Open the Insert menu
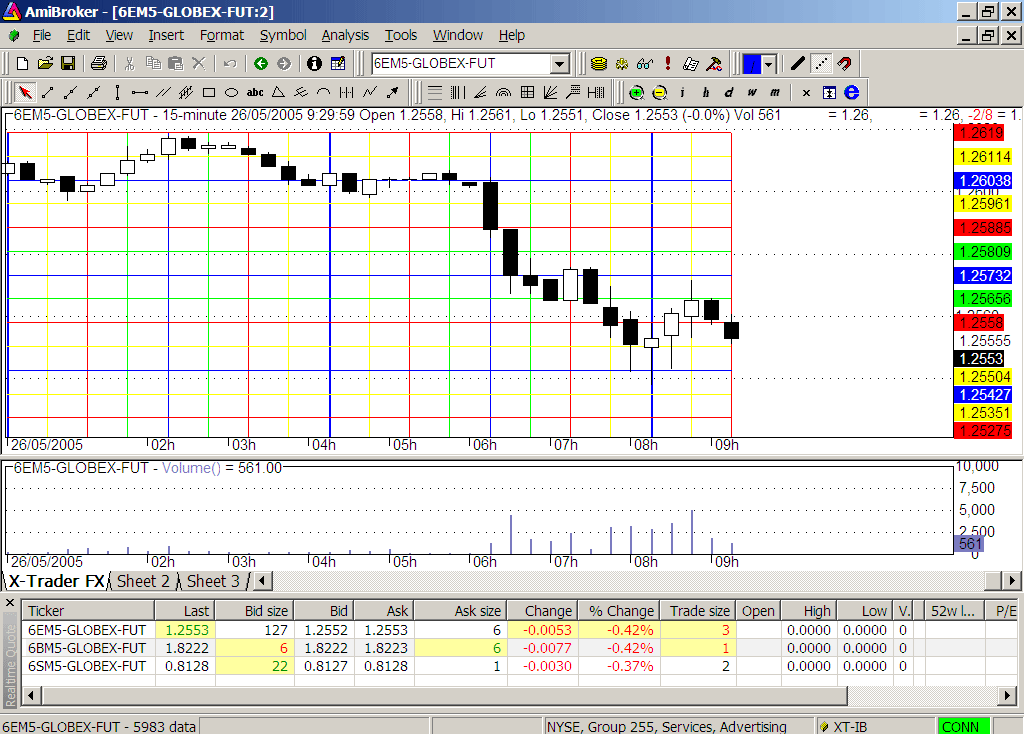This screenshot has height=734, width=1024. click(x=166, y=35)
